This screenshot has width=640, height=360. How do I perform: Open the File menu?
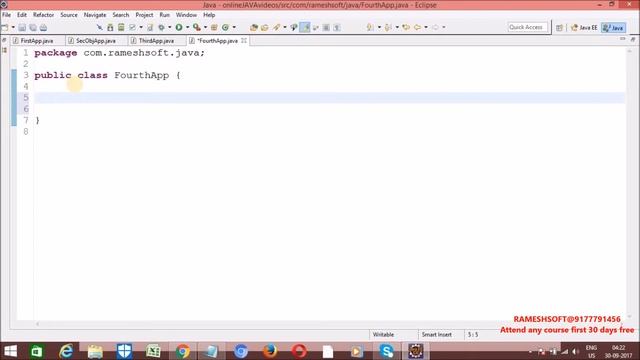click(x=6, y=15)
